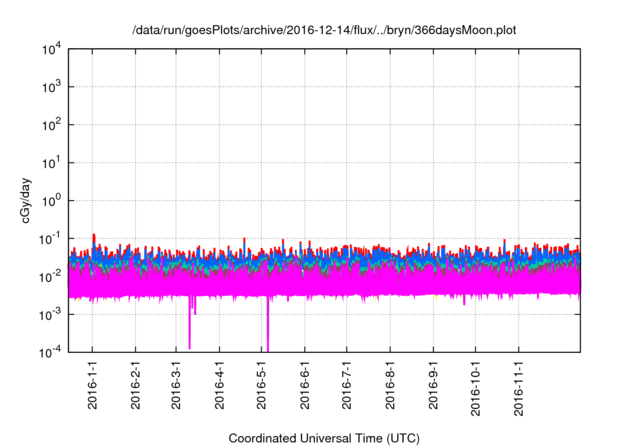
Task: Select the 2016-3-1 date tick label
Action: [x=177, y=387]
